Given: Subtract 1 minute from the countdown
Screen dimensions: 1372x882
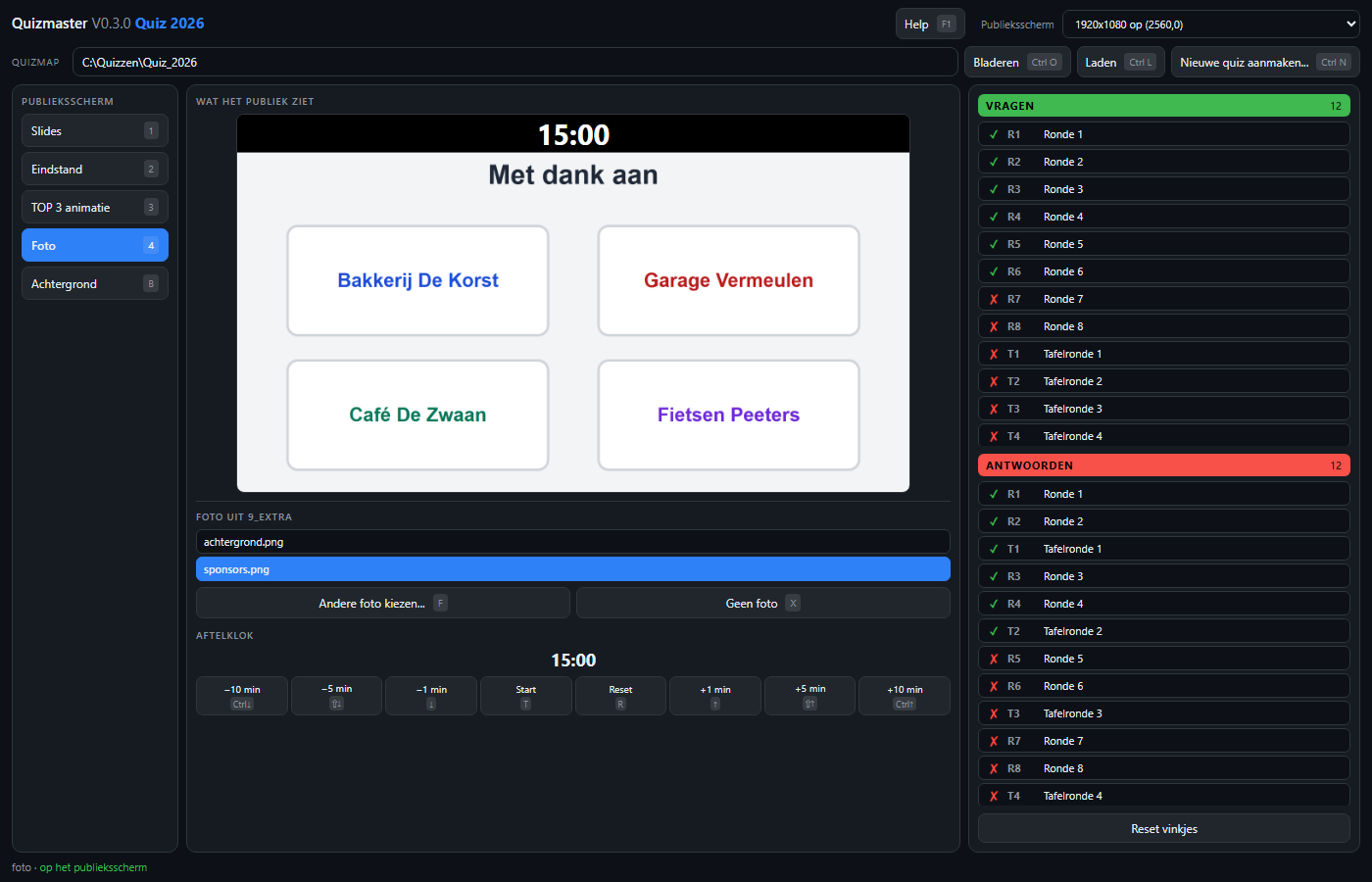Looking at the screenshot, I should (431, 696).
